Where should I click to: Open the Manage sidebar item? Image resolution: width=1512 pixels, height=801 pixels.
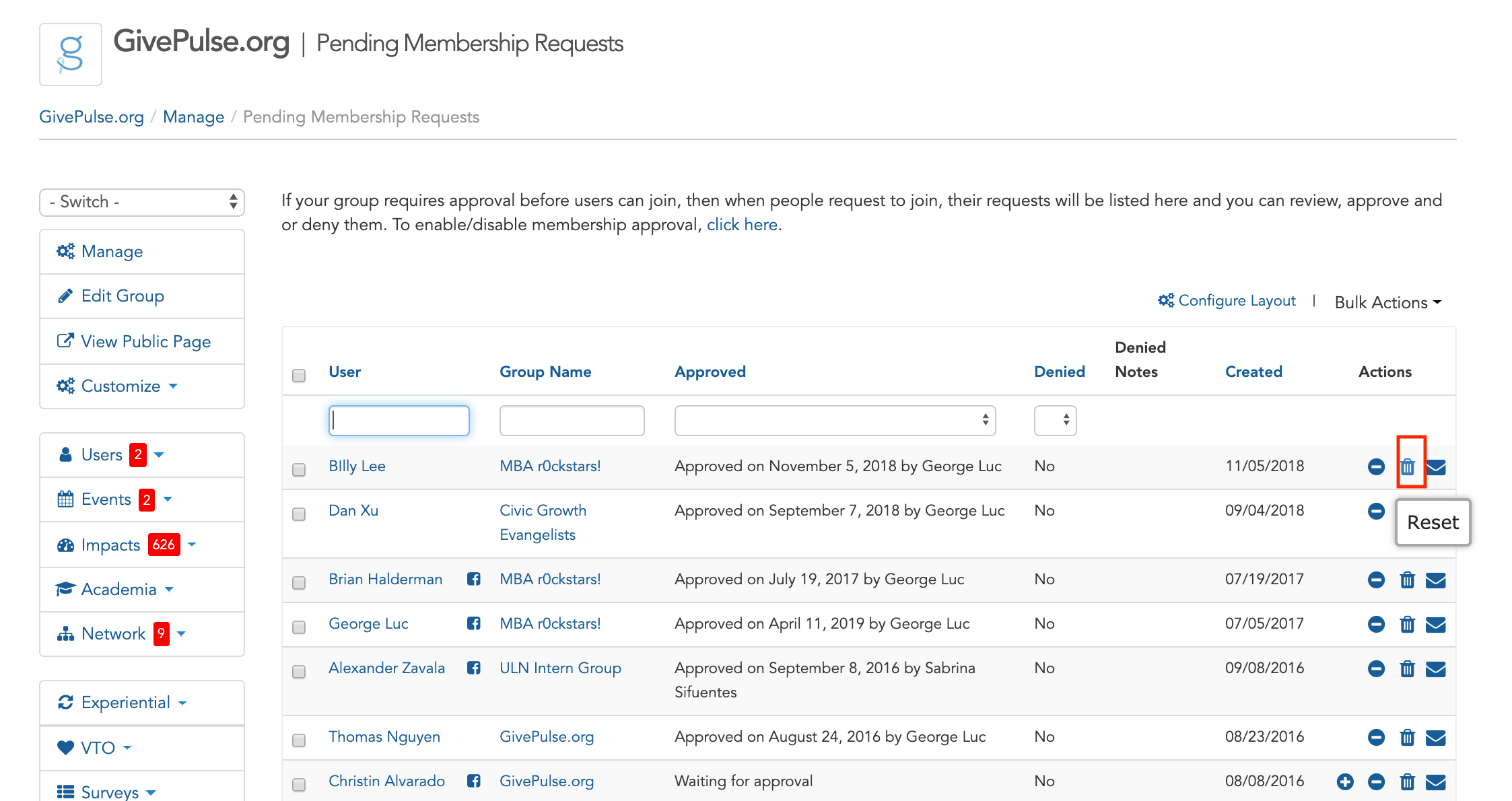[x=142, y=252]
